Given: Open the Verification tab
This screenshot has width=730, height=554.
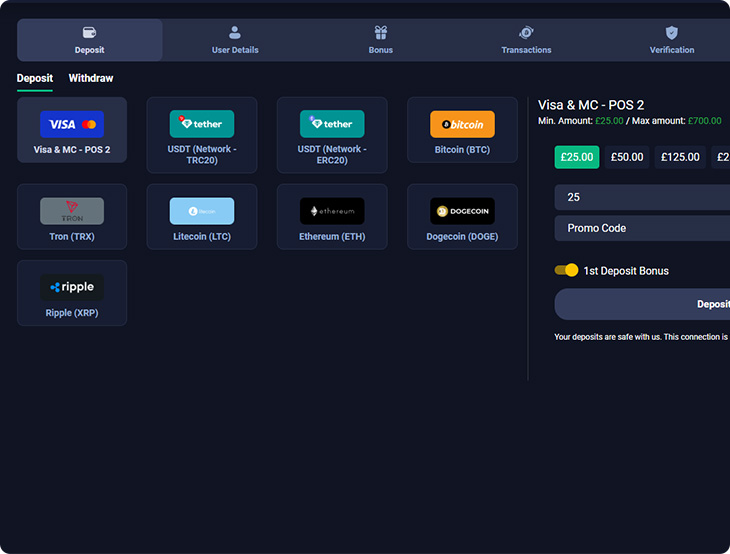Looking at the screenshot, I should click(x=672, y=40).
